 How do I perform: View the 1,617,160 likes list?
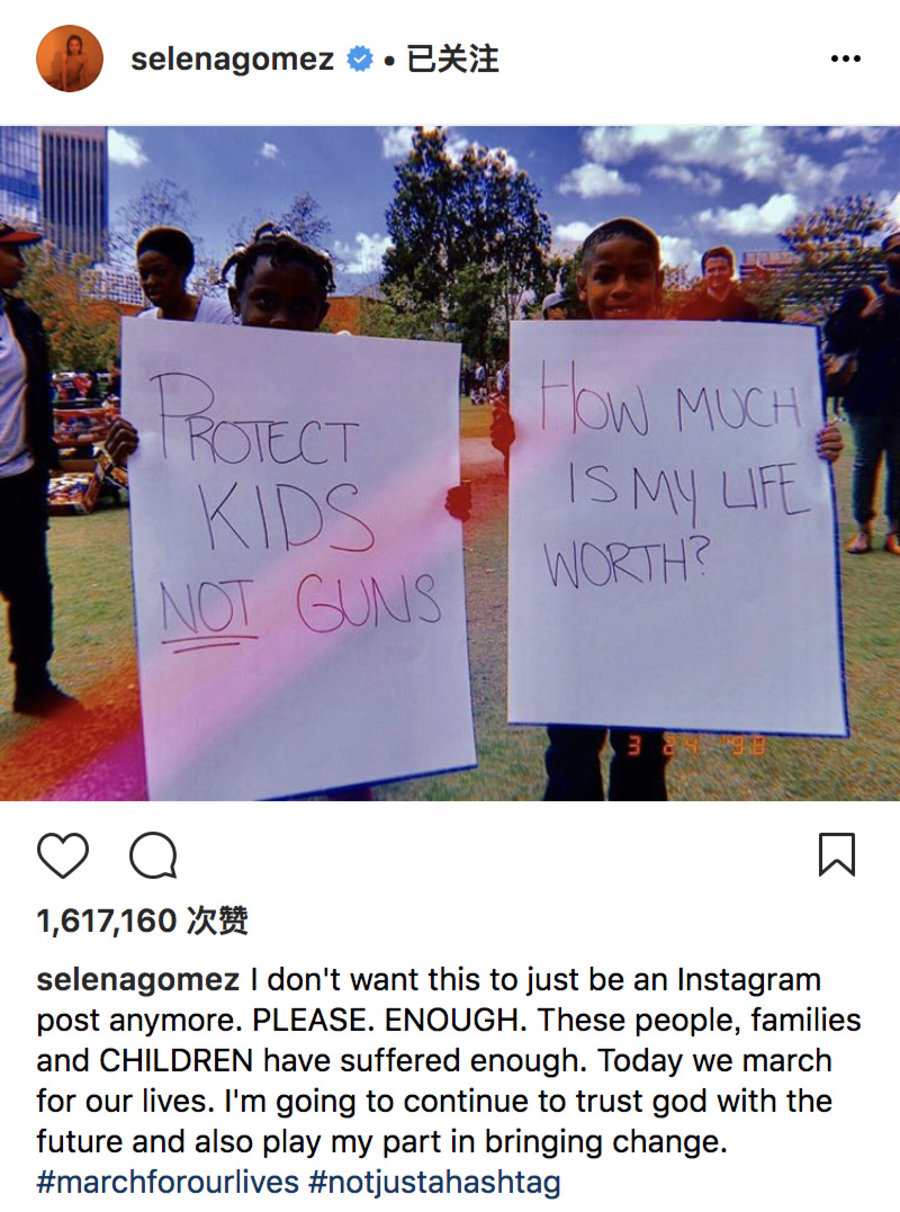tap(142, 921)
